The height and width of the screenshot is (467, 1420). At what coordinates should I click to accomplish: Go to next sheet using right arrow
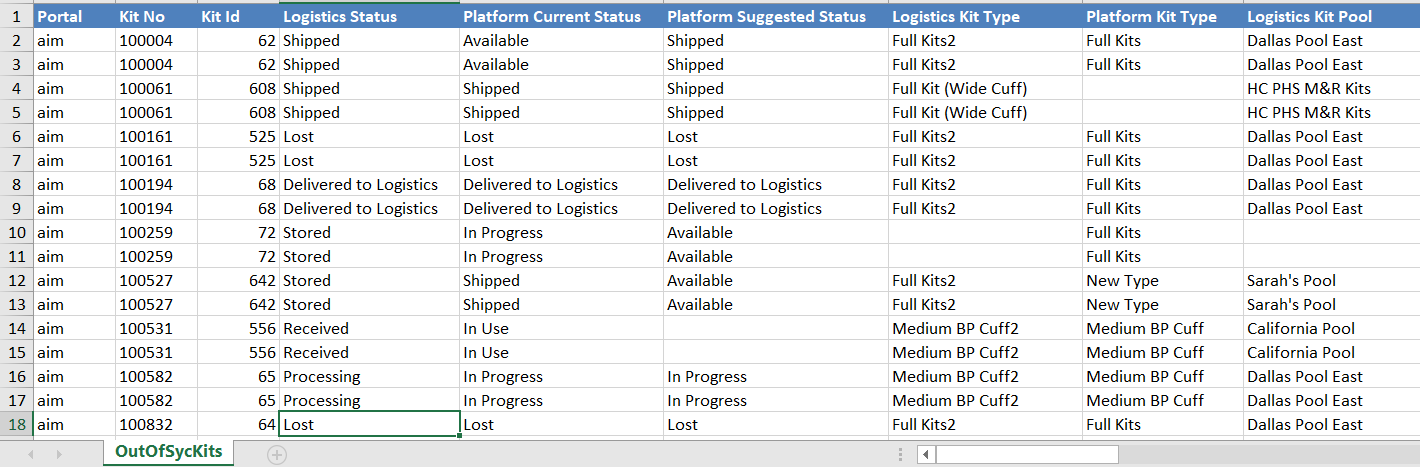pyautogui.click(x=61, y=454)
